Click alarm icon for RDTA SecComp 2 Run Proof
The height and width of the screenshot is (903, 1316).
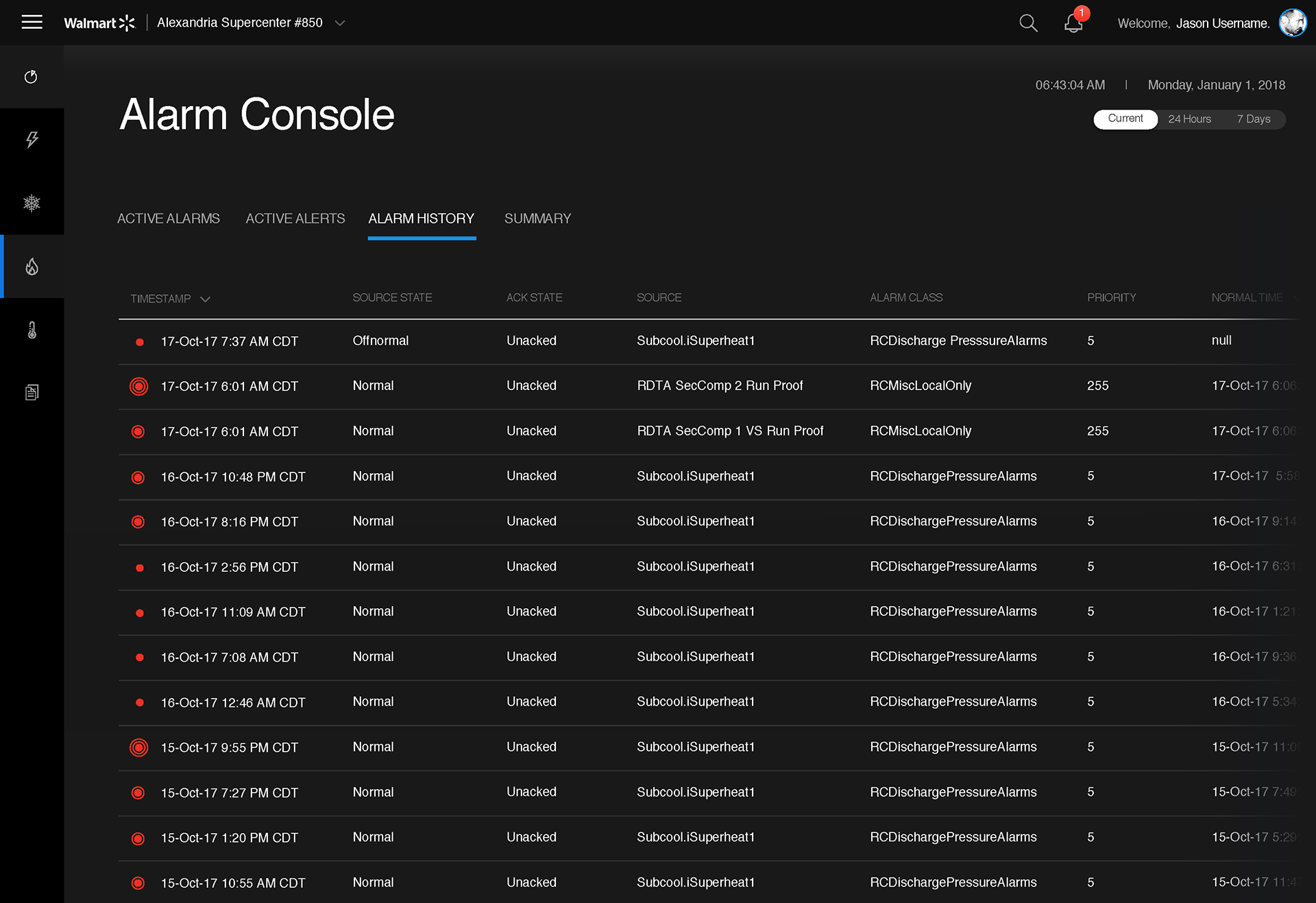click(138, 386)
